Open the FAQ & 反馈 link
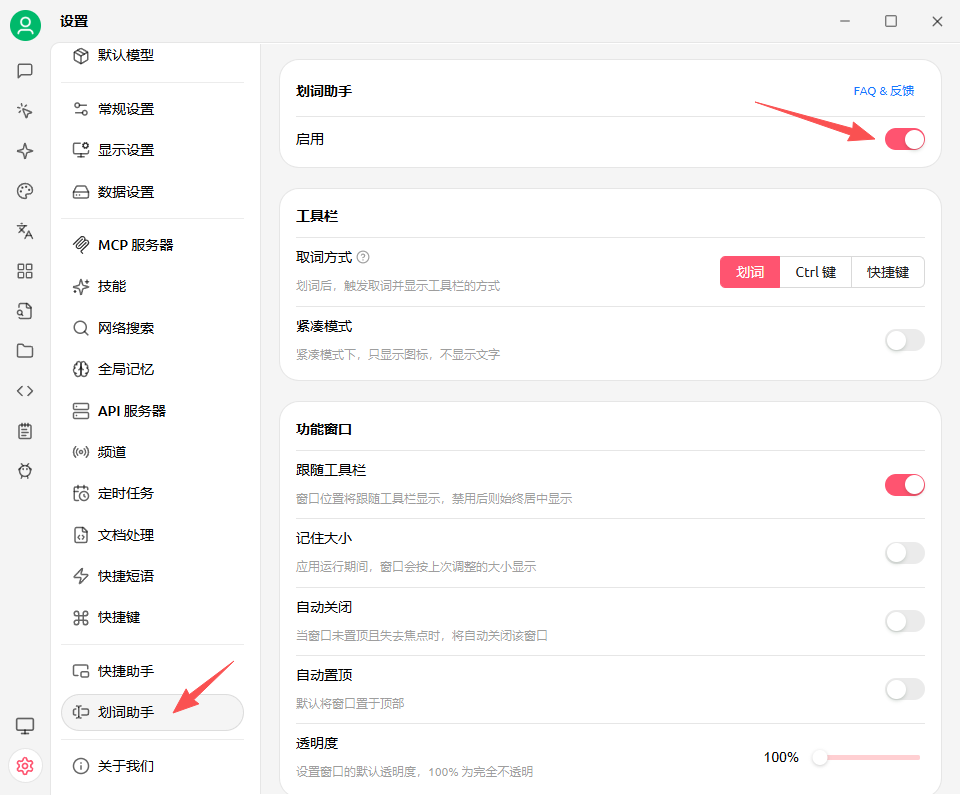The image size is (960, 795). pos(883,91)
